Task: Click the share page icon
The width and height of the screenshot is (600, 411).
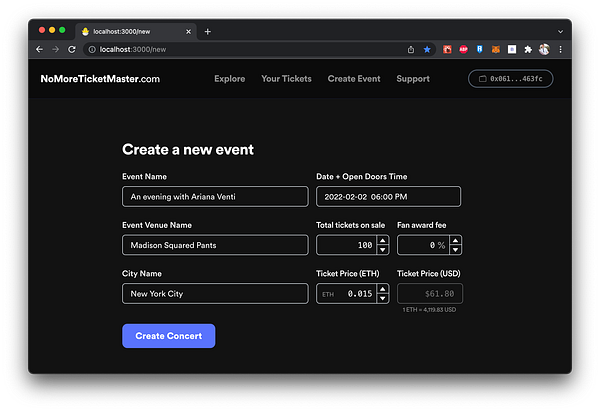Action: click(411, 49)
